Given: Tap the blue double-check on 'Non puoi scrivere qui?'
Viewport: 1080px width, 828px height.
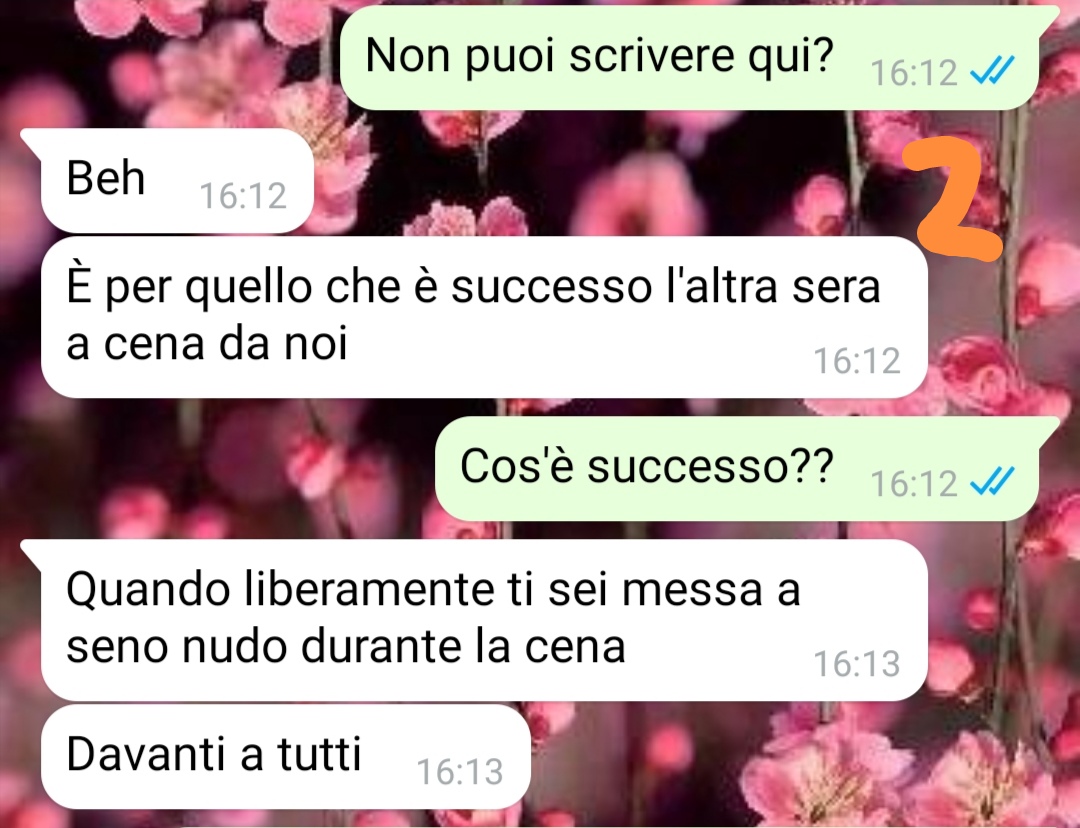Looking at the screenshot, I should (992, 70).
